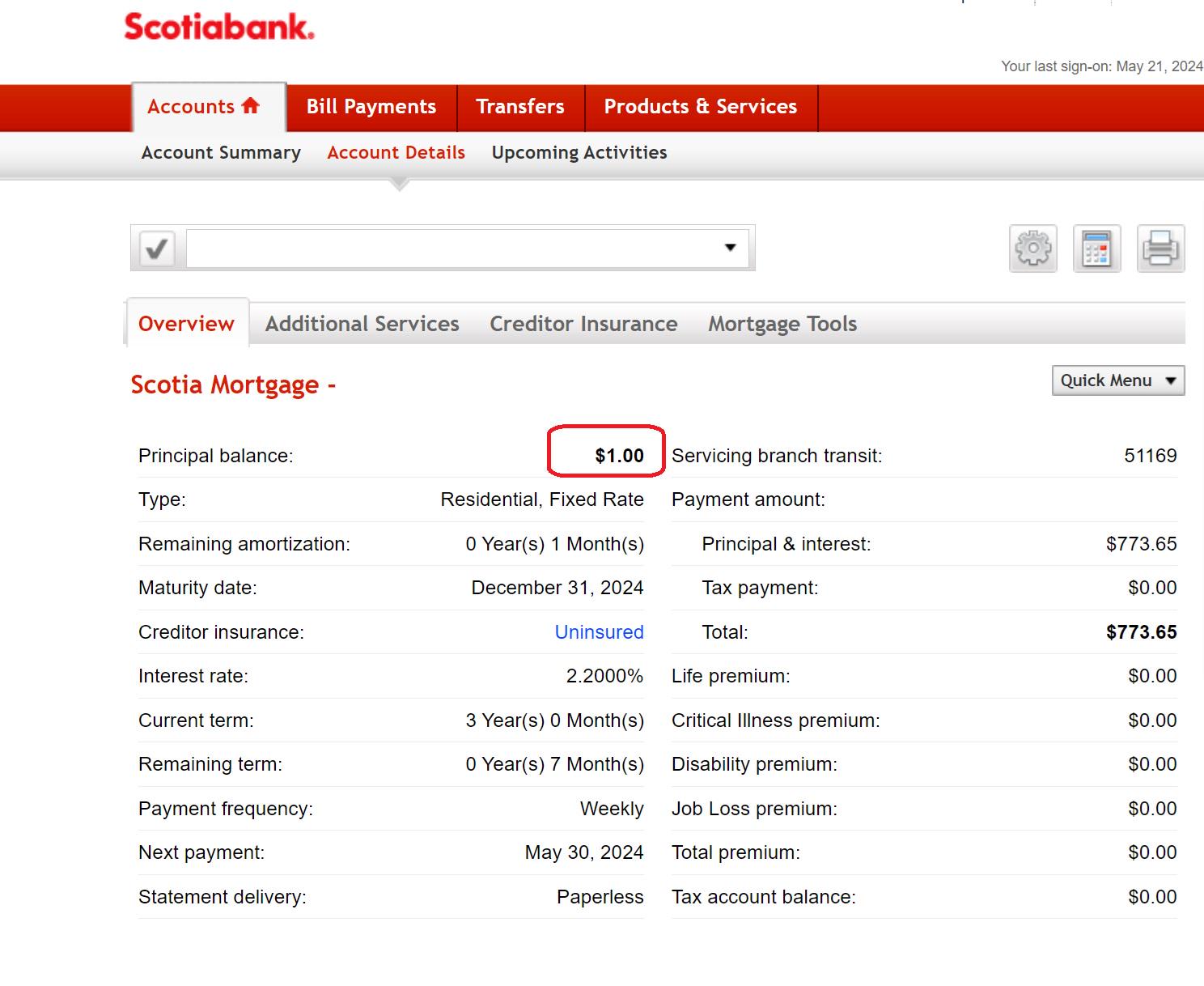The width and height of the screenshot is (1204, 986).
Task: Go to Account Summary
Action: (221, 153)
